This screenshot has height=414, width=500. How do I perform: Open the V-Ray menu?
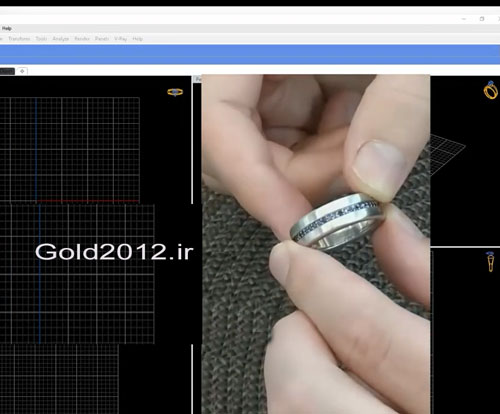tap(120, 39)
